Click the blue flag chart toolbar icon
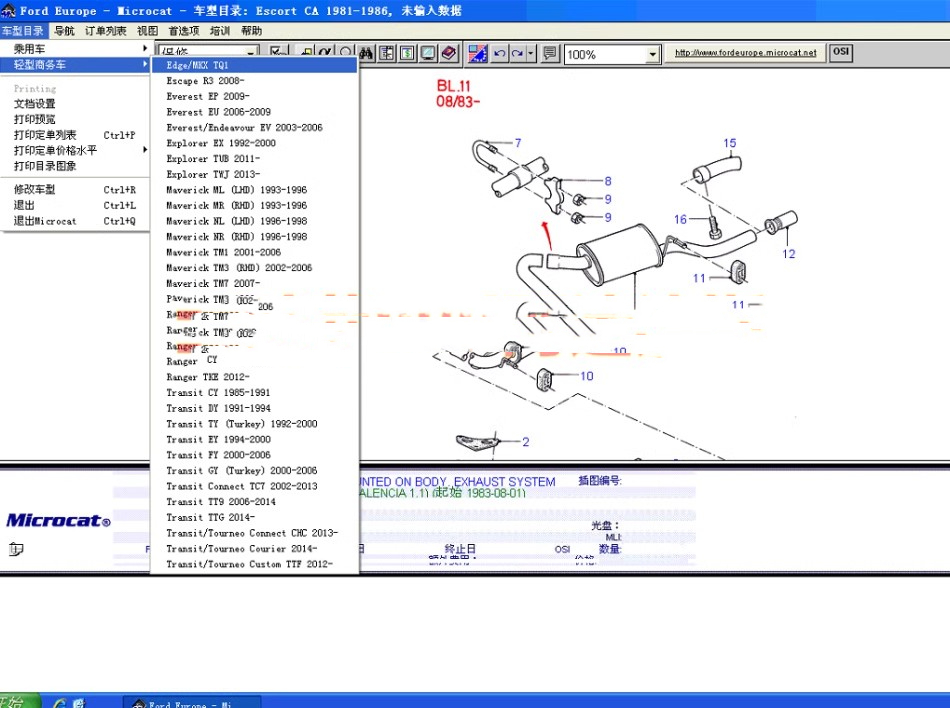 click(x=477, y=54)
